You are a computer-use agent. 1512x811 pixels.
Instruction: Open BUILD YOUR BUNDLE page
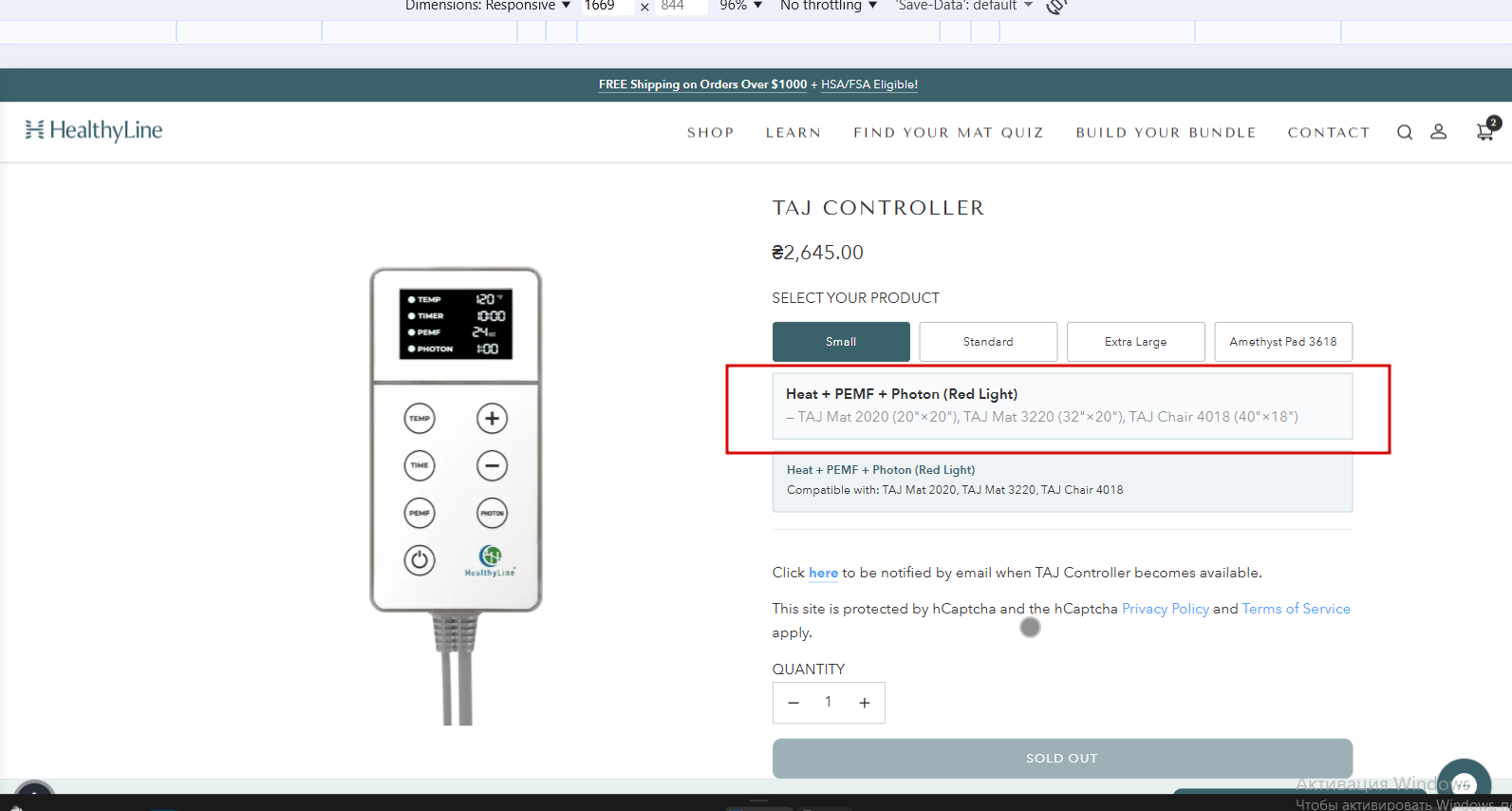click(1166, 133)
